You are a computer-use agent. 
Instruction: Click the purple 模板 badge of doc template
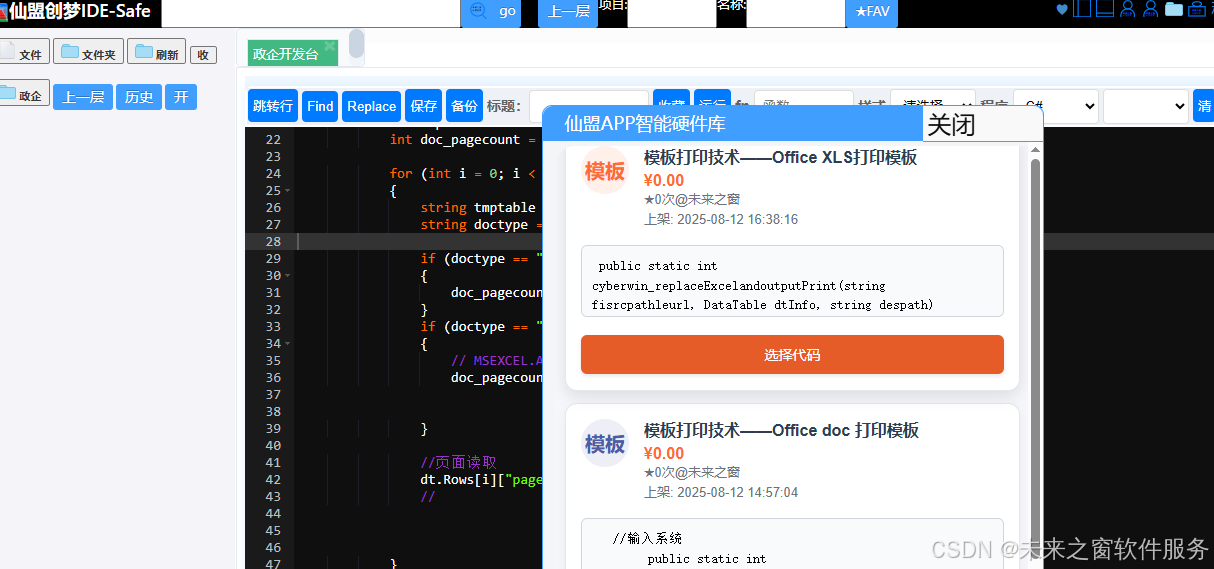[x=605, y=444]
